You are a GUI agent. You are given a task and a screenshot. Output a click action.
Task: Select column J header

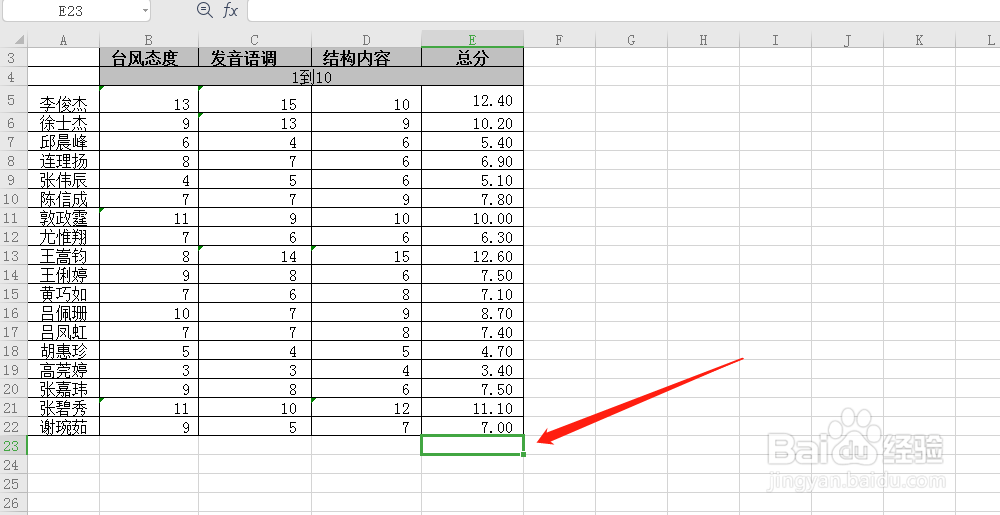[x=848, y=40]
